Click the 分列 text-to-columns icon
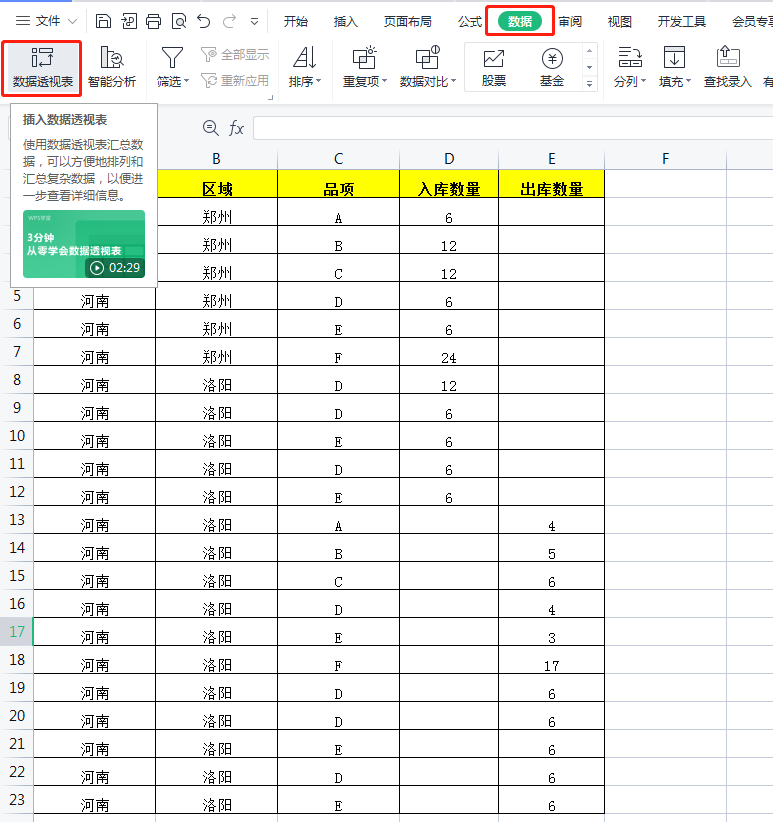 point(629,58)
